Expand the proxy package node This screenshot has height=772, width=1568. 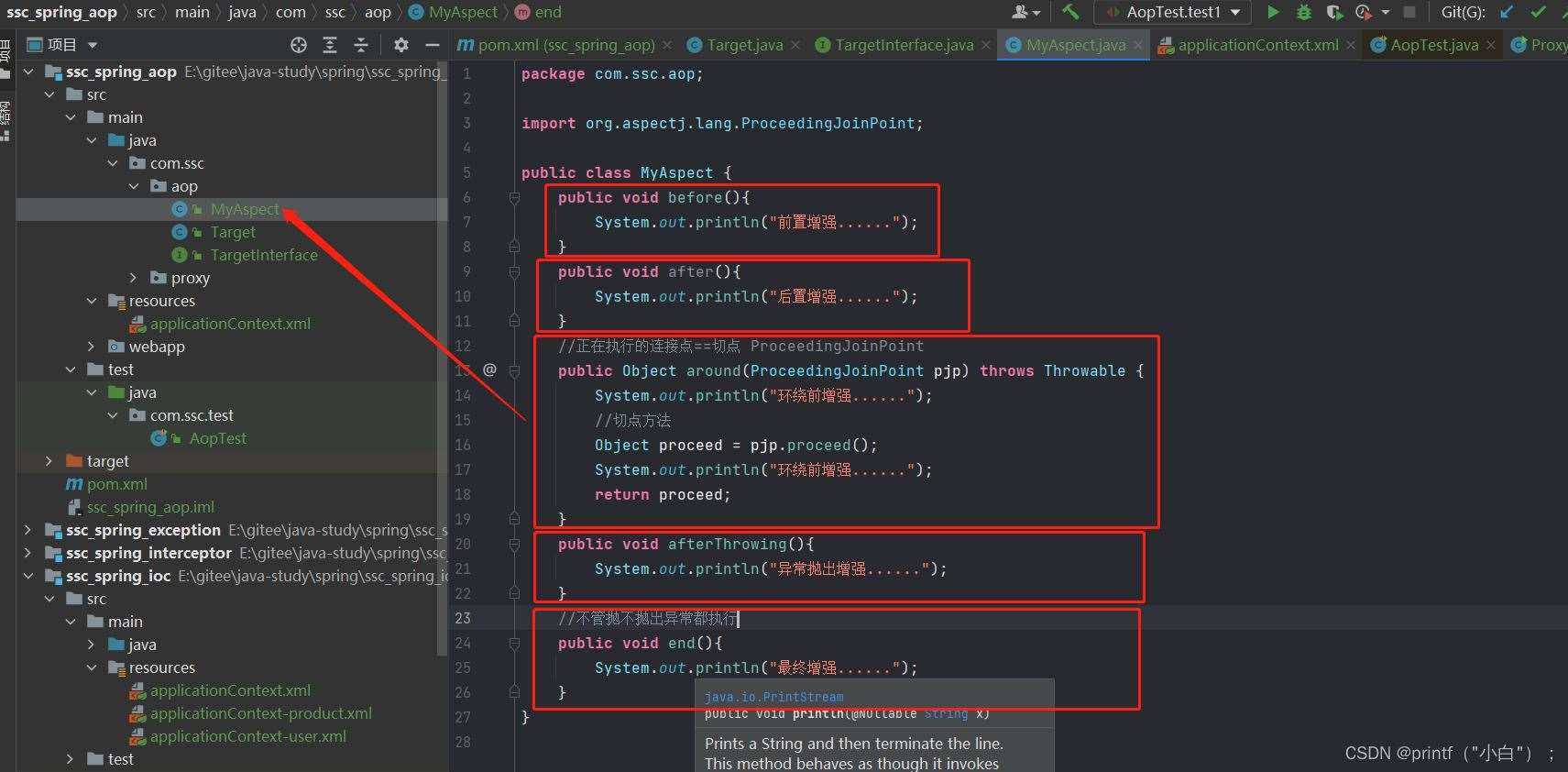[x=134, y=278]
